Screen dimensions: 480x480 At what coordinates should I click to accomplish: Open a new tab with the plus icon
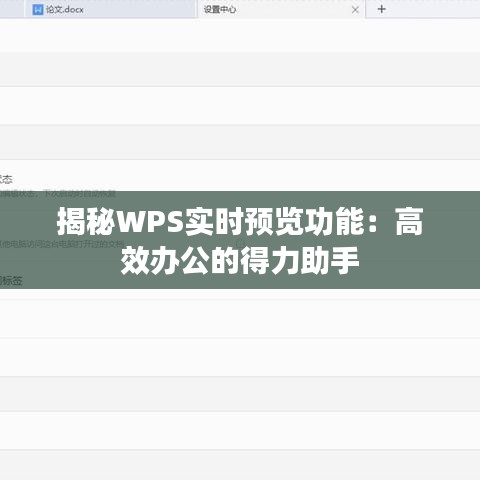pyautogui.click(x=382, y=9)
